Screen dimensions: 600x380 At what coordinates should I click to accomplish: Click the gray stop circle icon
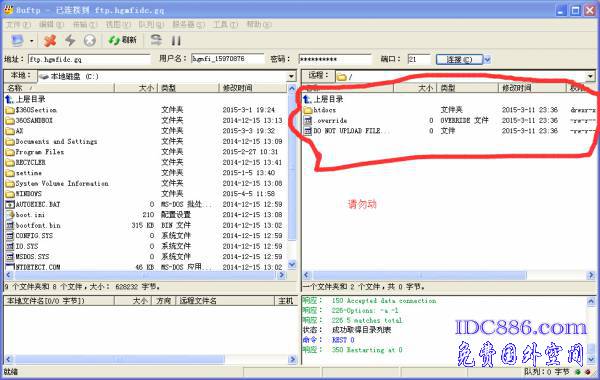pos(90,40)
